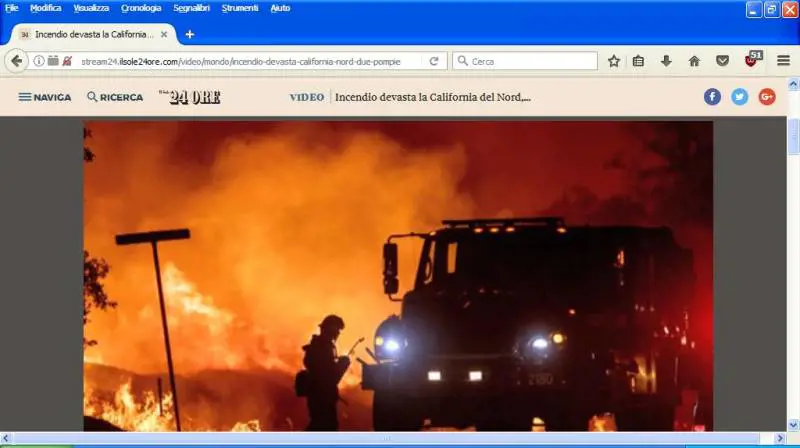The image size is (800, 448).
Task: Open a new tab with plus button
Action: tap(190, 34)
